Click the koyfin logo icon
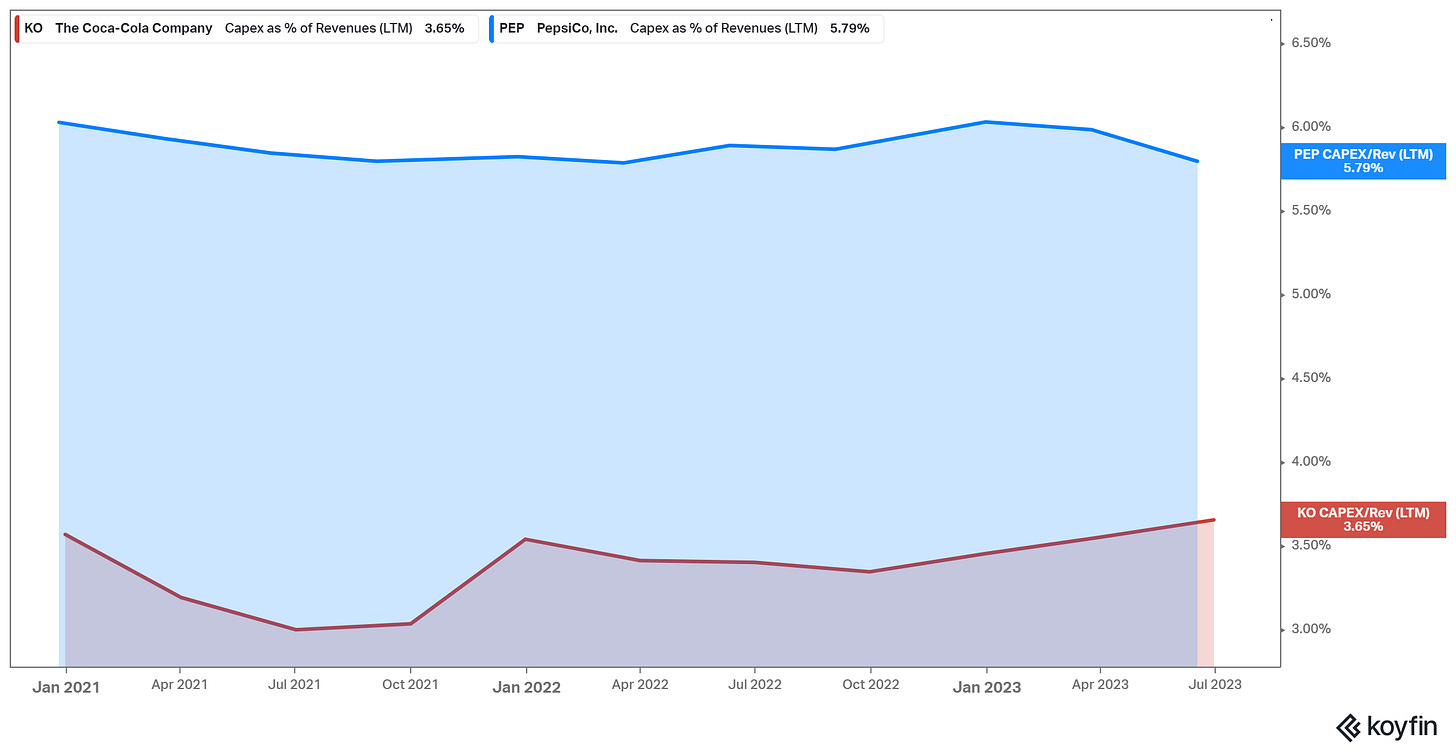Screen dimensions: 1456x752 (1348, 726)
